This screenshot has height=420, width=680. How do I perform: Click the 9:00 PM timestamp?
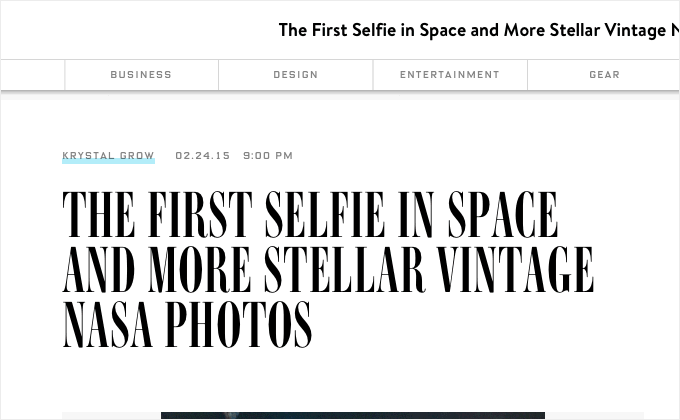click(268, 156)
